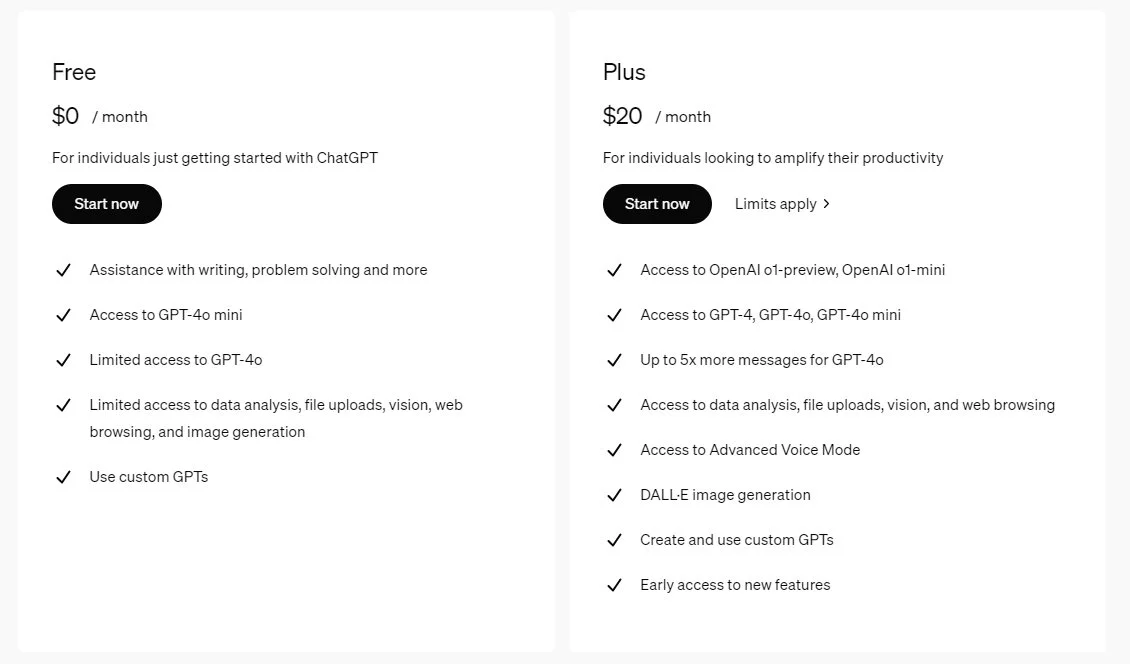Click checkmark next to Advanced Voice Mode
Viewport: 1130px width, 664px height.
(614, 450)
